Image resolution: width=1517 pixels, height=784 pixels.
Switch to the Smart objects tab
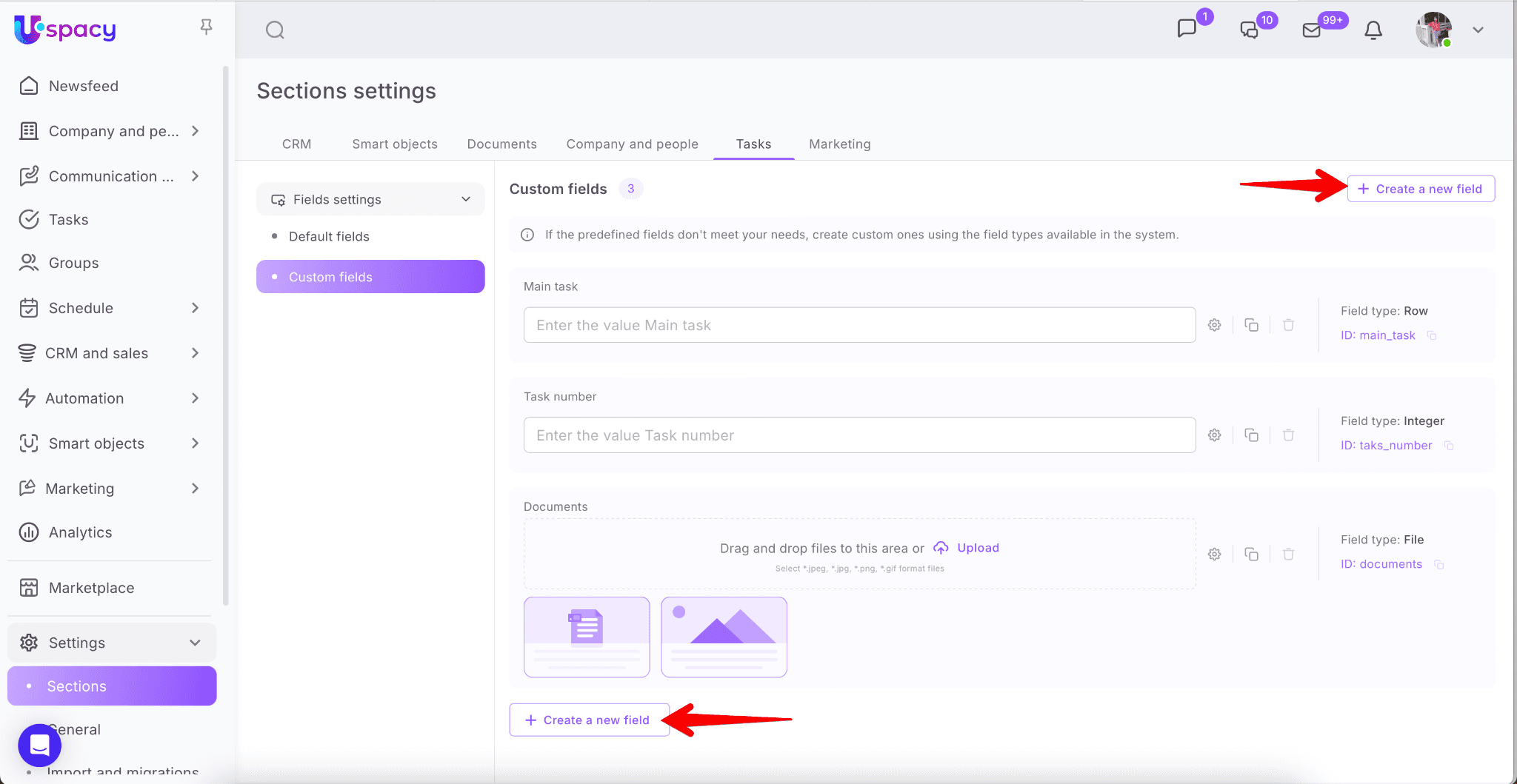[x=394, y=144]
